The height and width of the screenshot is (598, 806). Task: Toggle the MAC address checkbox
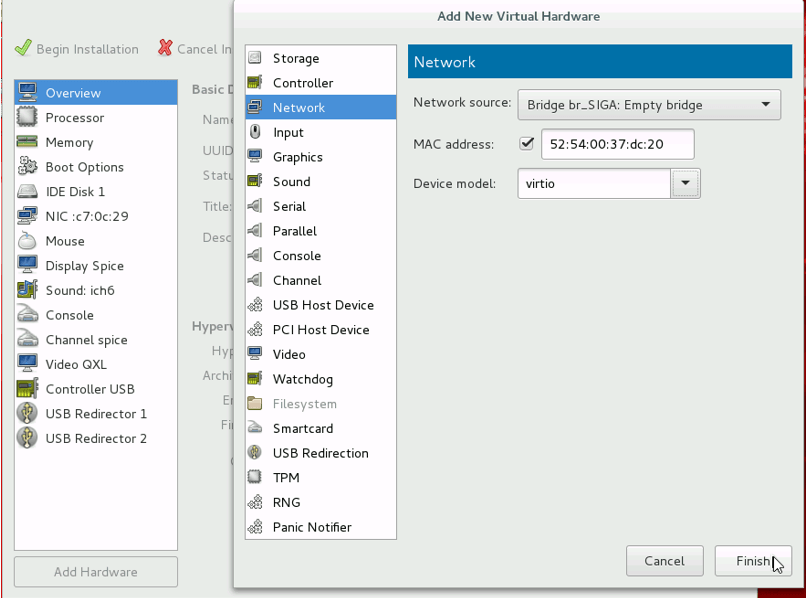tap(526, 143)
